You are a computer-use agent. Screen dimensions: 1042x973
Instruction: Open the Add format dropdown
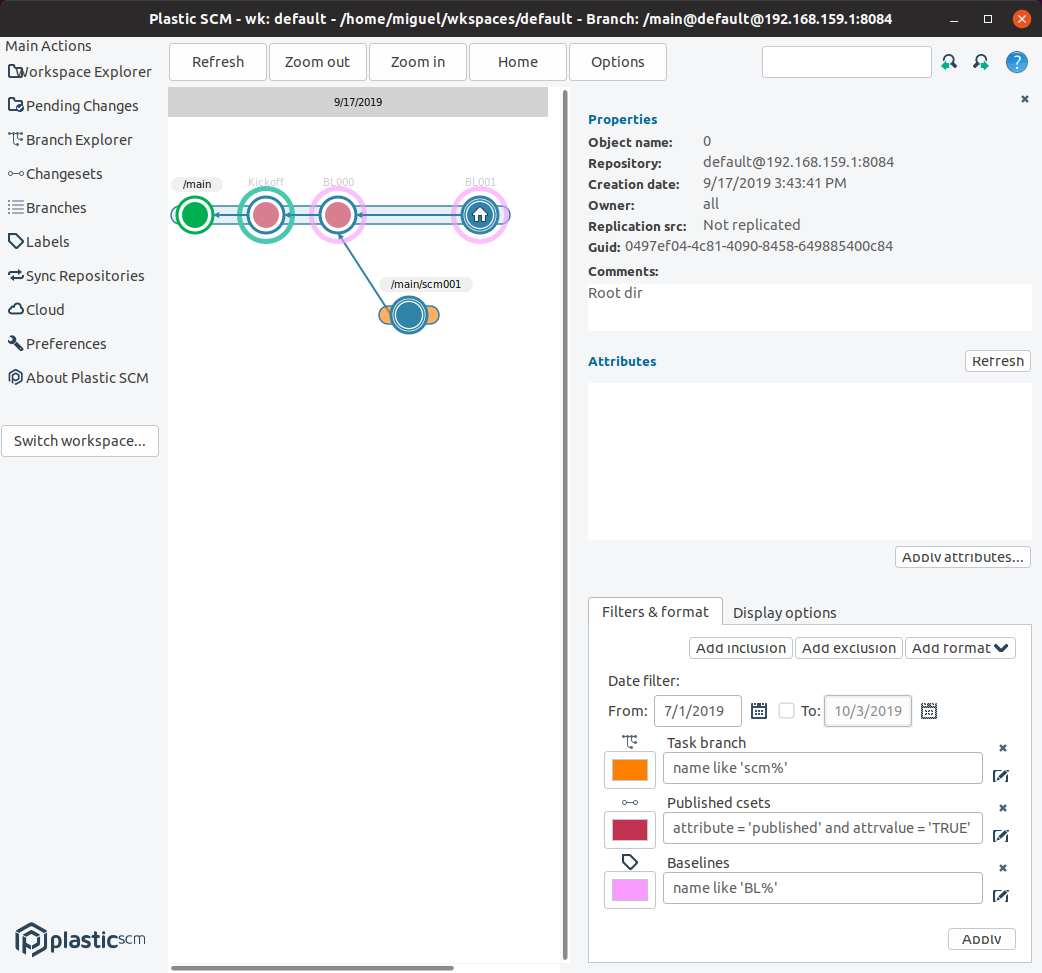coord(960,647)
